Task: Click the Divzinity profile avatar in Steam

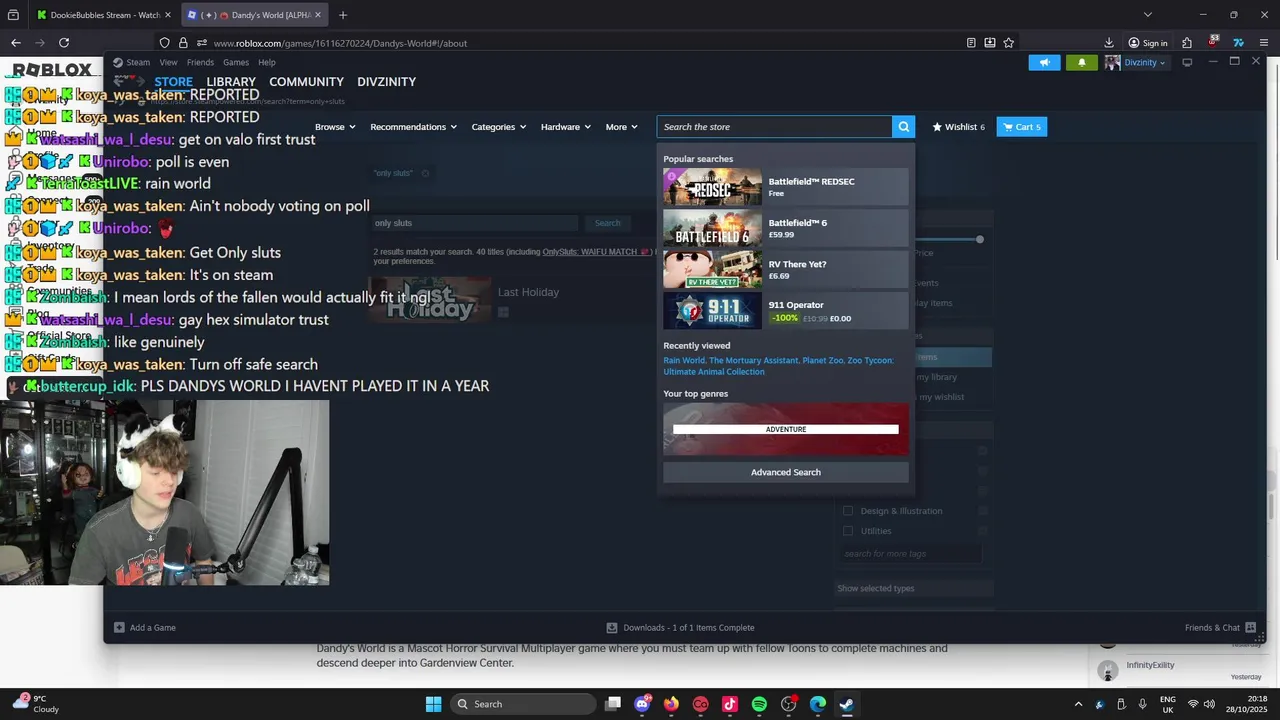Action: pos(1112,62)
